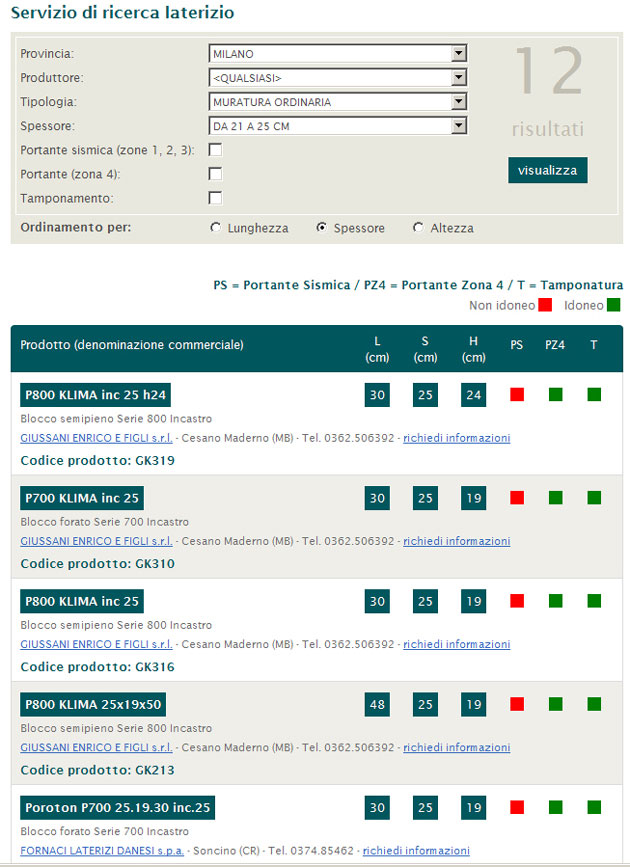
Task: Click the red PS indicator in Poroton P700 row
Action: (x=517, y=807)
